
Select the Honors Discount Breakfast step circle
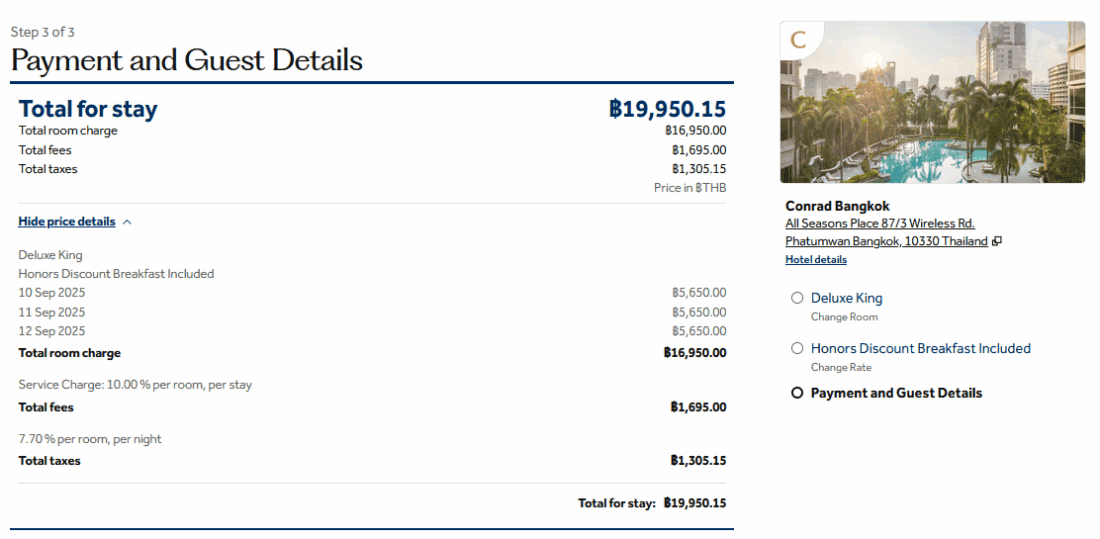(x=797, y=348)
